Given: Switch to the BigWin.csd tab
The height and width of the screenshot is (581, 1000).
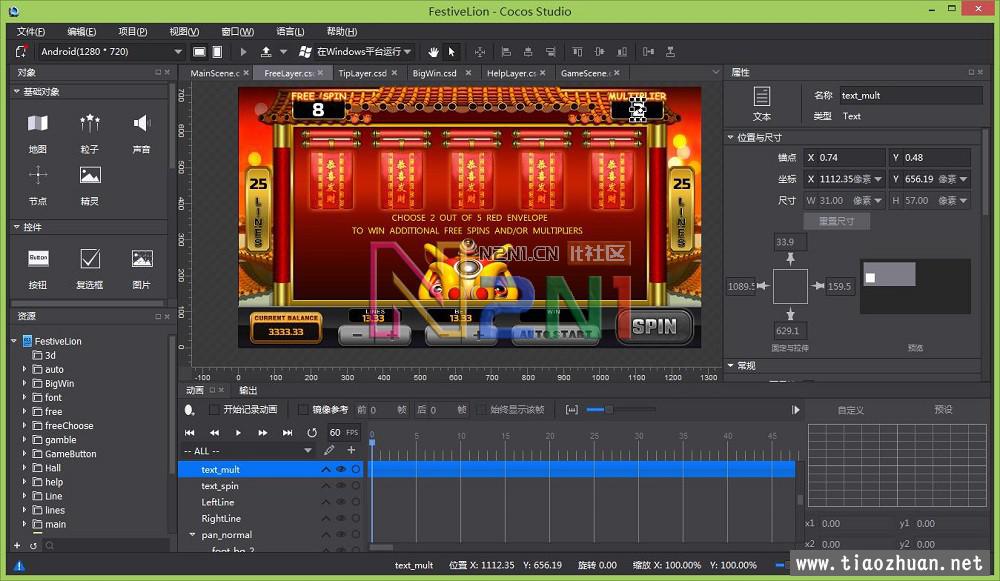Looking at the screenshot, I should pos(434,73).
